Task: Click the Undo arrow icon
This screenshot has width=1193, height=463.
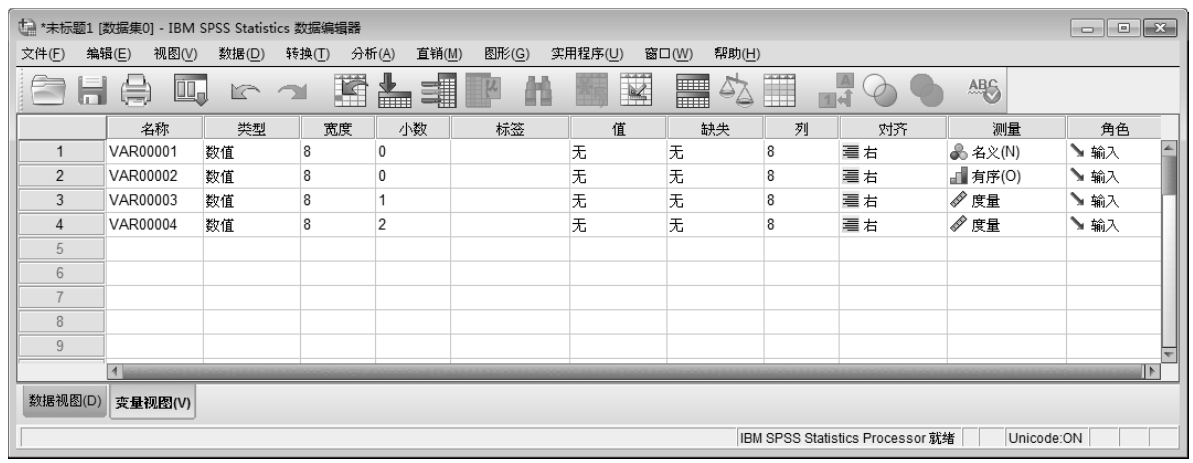Action: click(247, 93)
